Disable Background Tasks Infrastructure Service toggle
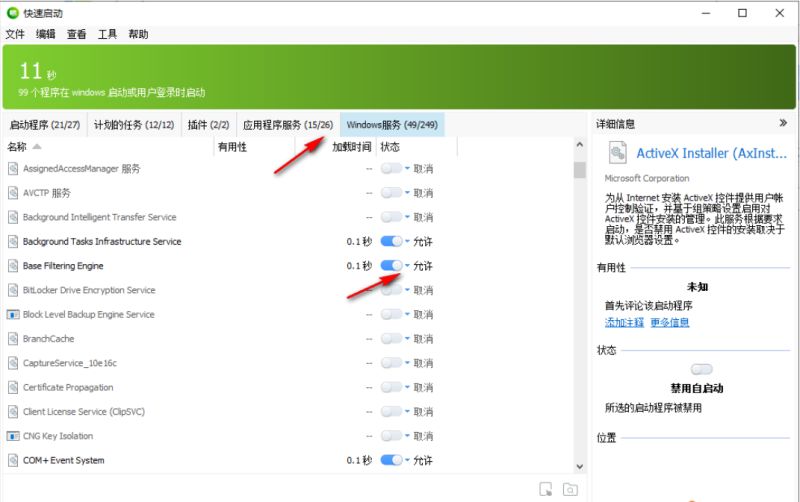 391,241
